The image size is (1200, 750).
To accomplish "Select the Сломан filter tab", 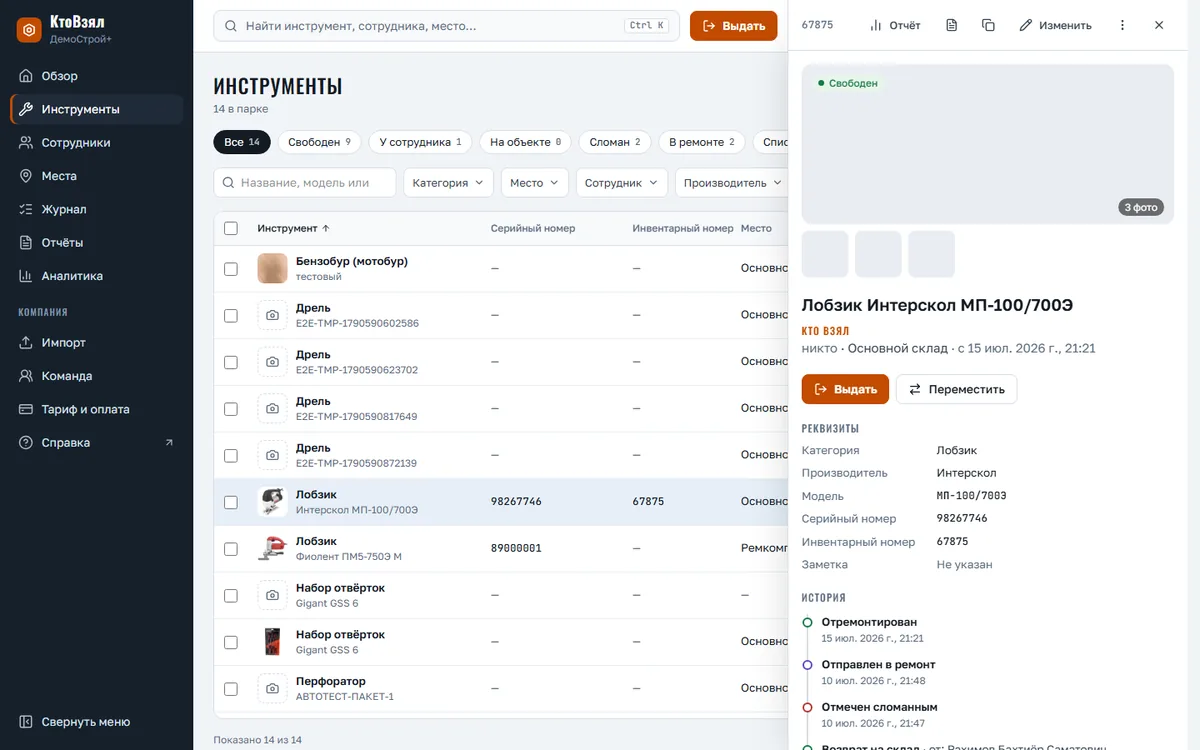I will pyautogui.click(x=615, y=142).
